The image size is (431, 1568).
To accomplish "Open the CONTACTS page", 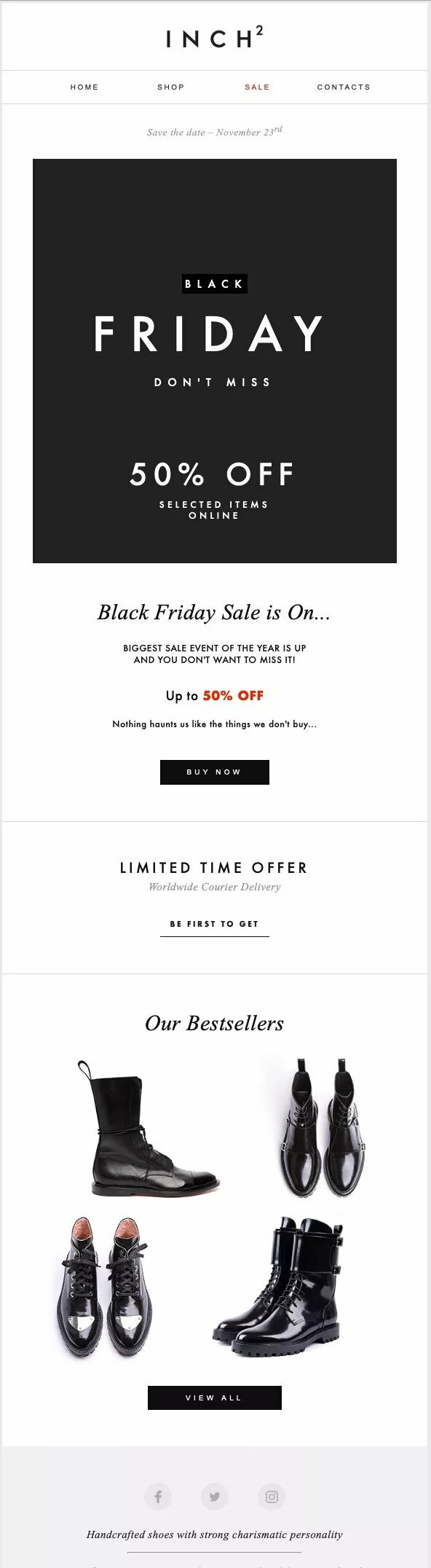I will pyautogui.click(x=344, y=87).
